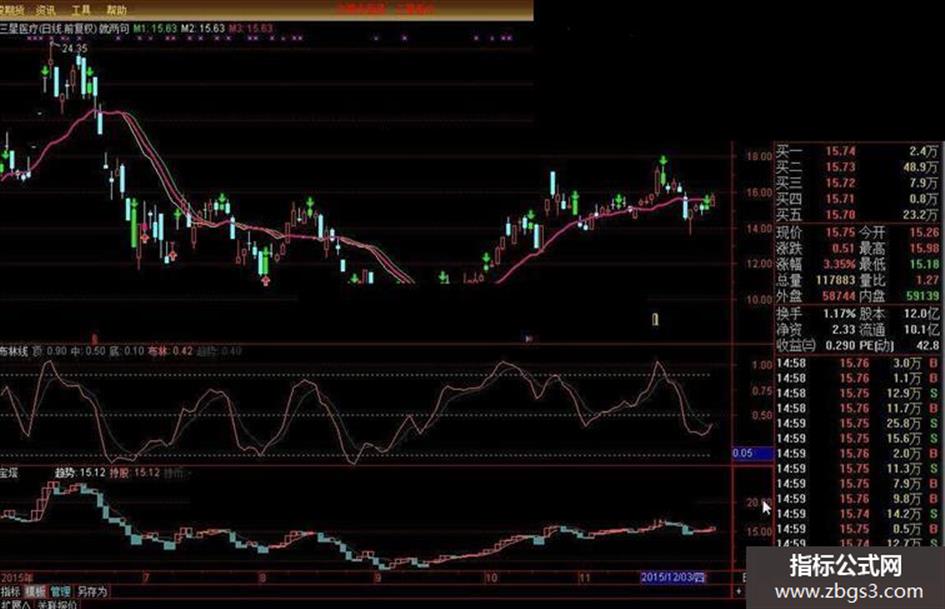945x609 pixels.
Task: Click the 股本 12.0亿 value
Action: [923, 314]
